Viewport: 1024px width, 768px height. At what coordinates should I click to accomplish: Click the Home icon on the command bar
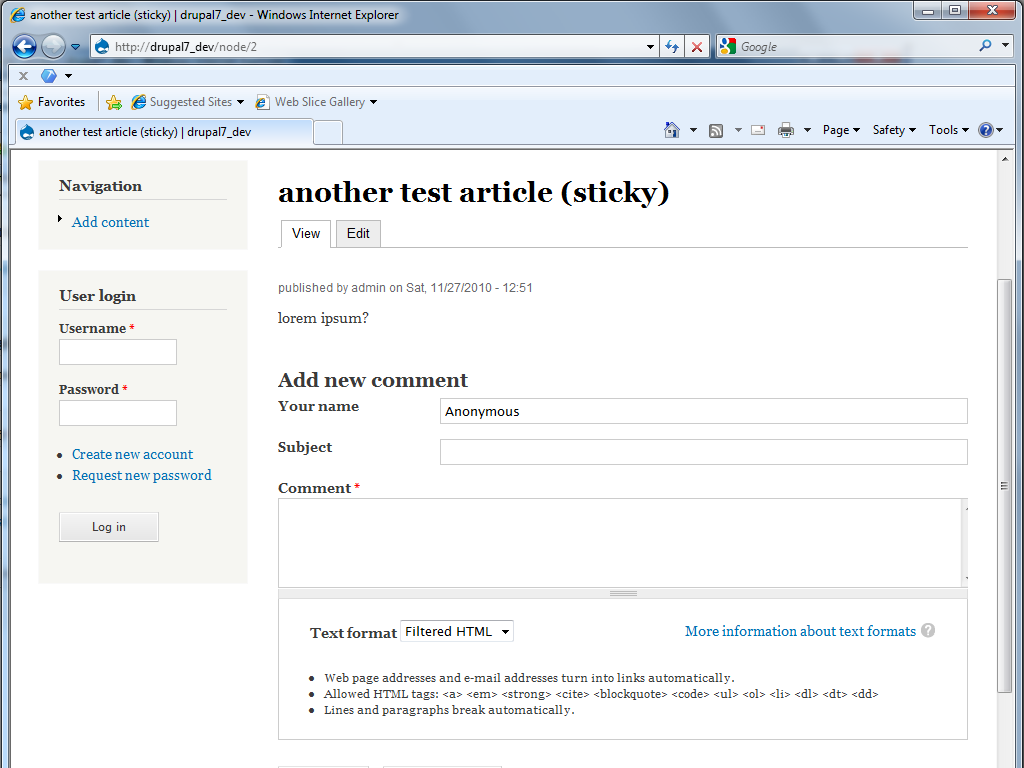pos(672,130)
